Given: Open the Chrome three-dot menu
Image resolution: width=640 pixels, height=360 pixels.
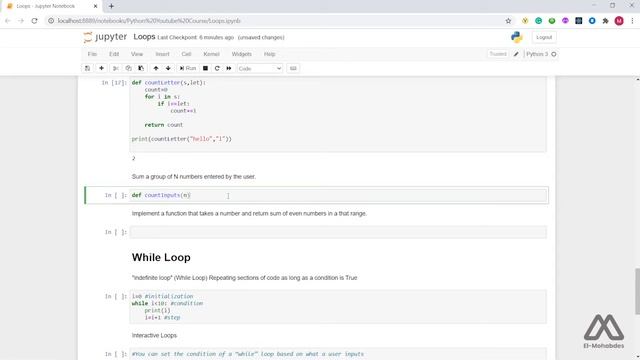Looking at the screenshot, I should tap(632, 21).
